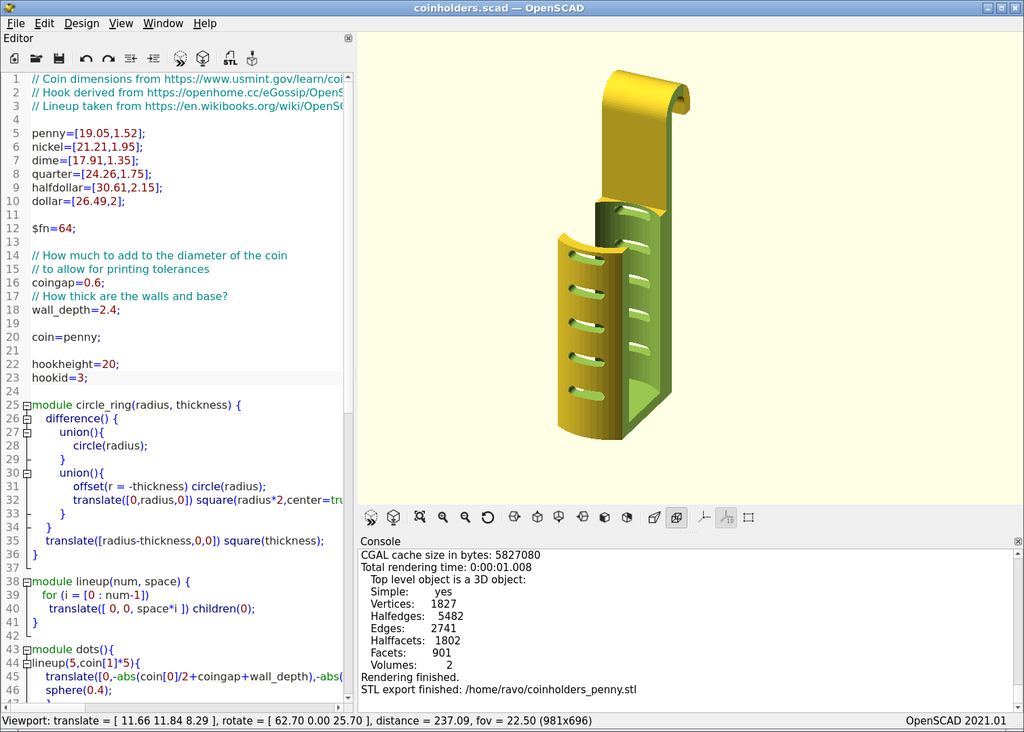Collapse the circle_ring module fold marker
This screenshot has width=1024, height=732.
(27, 406)
